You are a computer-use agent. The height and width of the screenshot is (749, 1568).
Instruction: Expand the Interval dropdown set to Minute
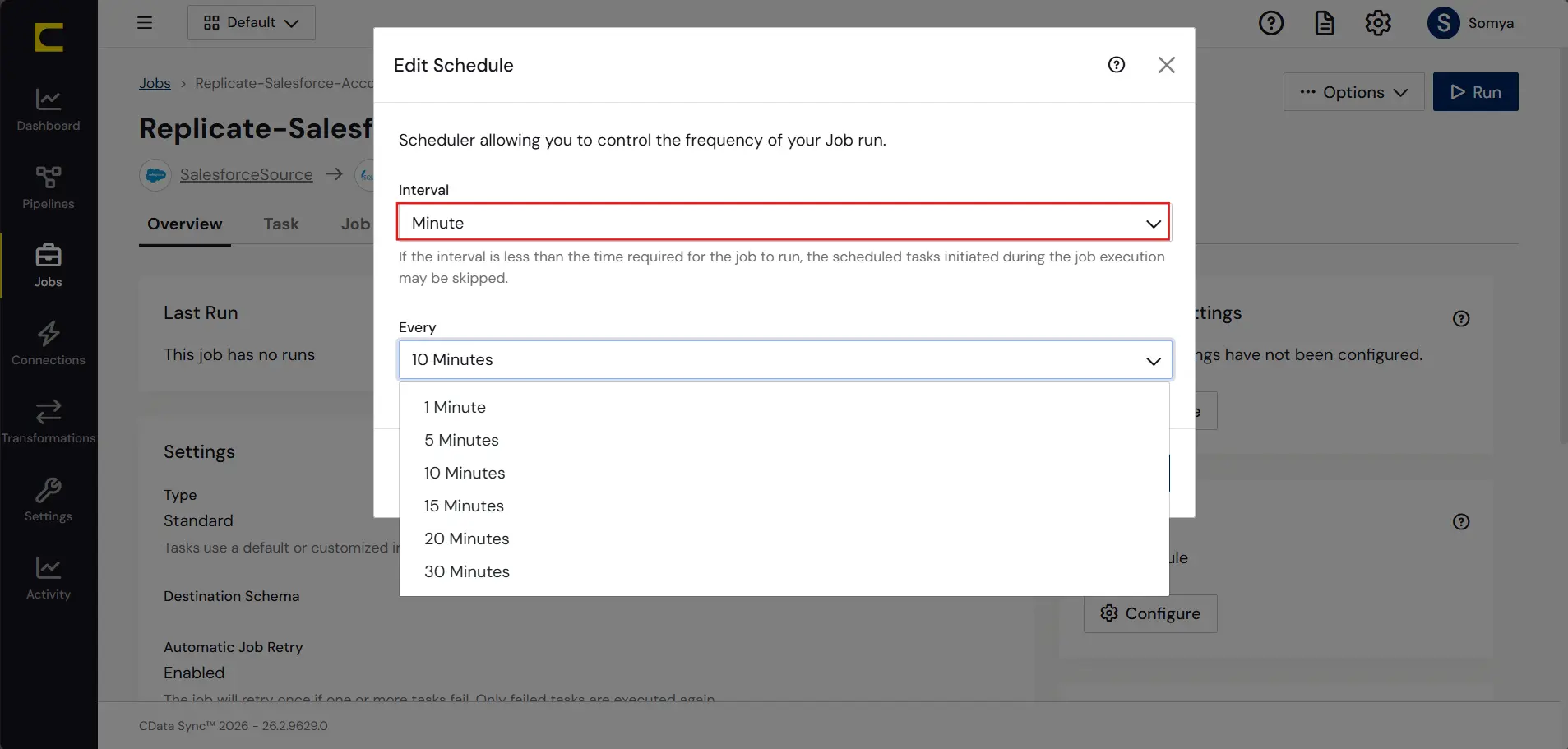784,223
